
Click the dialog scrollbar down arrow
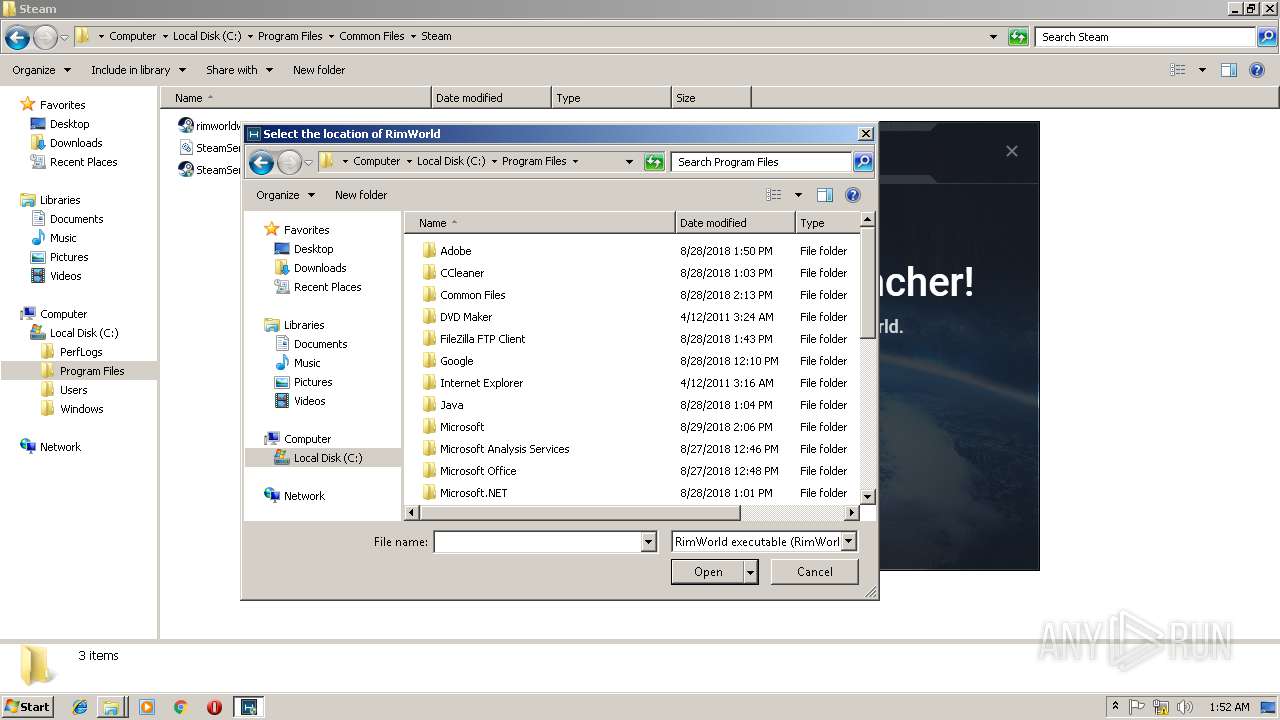(867, 496)
